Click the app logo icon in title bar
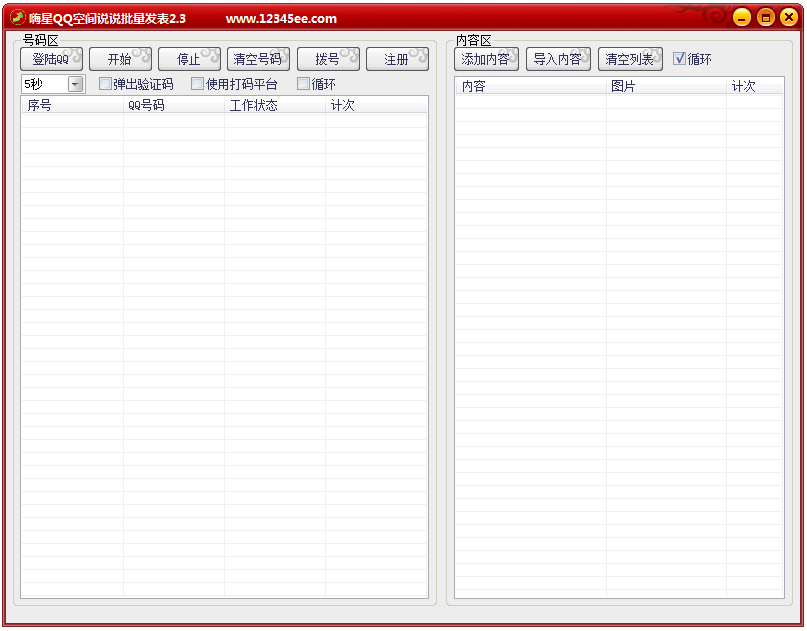This screenshot has width=807, height=631. pyautogui.click(x=17, y=17)
